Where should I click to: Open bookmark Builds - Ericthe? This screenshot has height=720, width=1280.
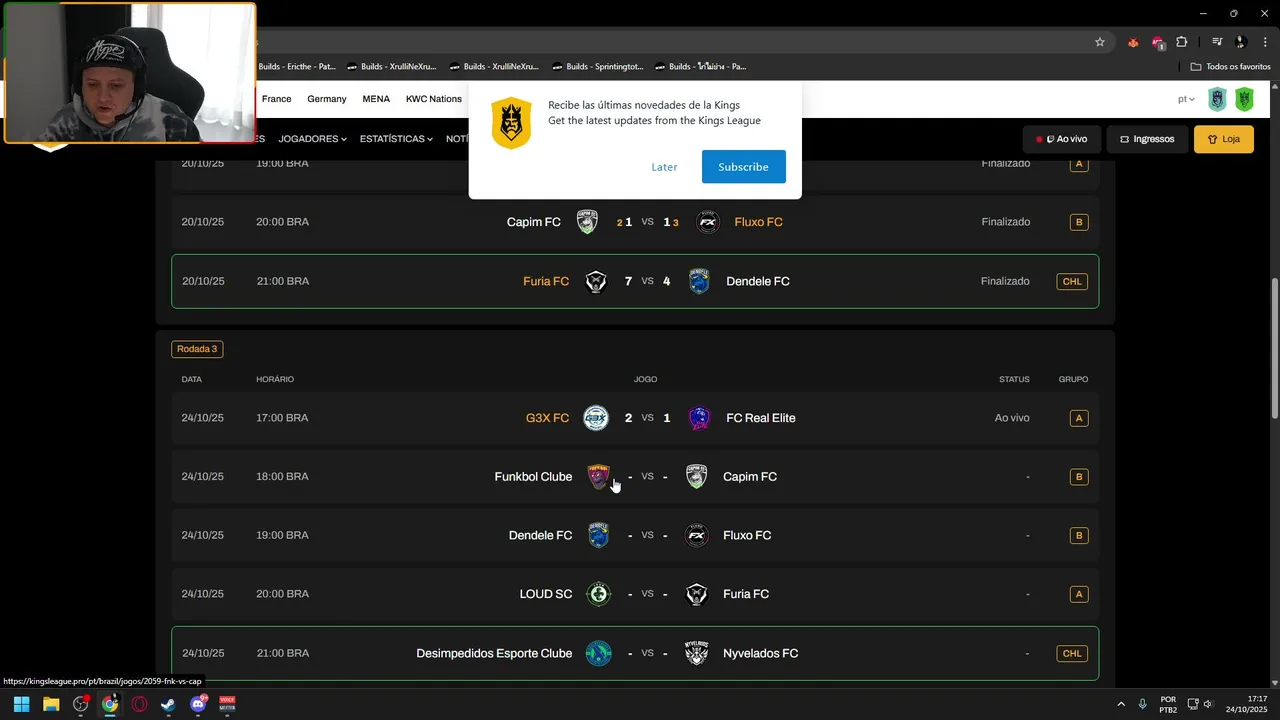click(296, 67)
